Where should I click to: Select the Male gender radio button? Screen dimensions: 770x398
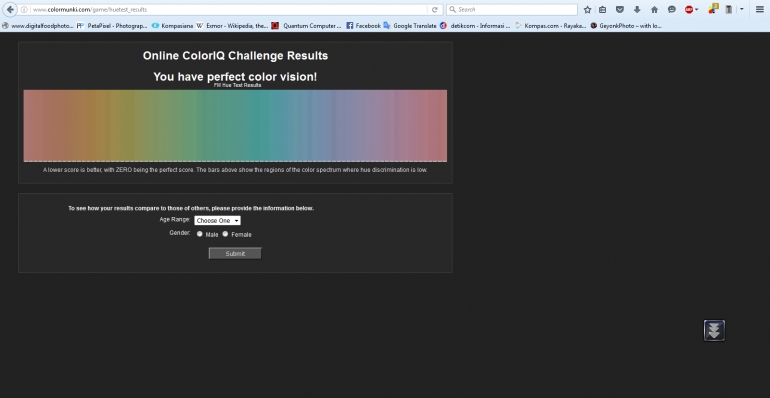tap(199, 234)
